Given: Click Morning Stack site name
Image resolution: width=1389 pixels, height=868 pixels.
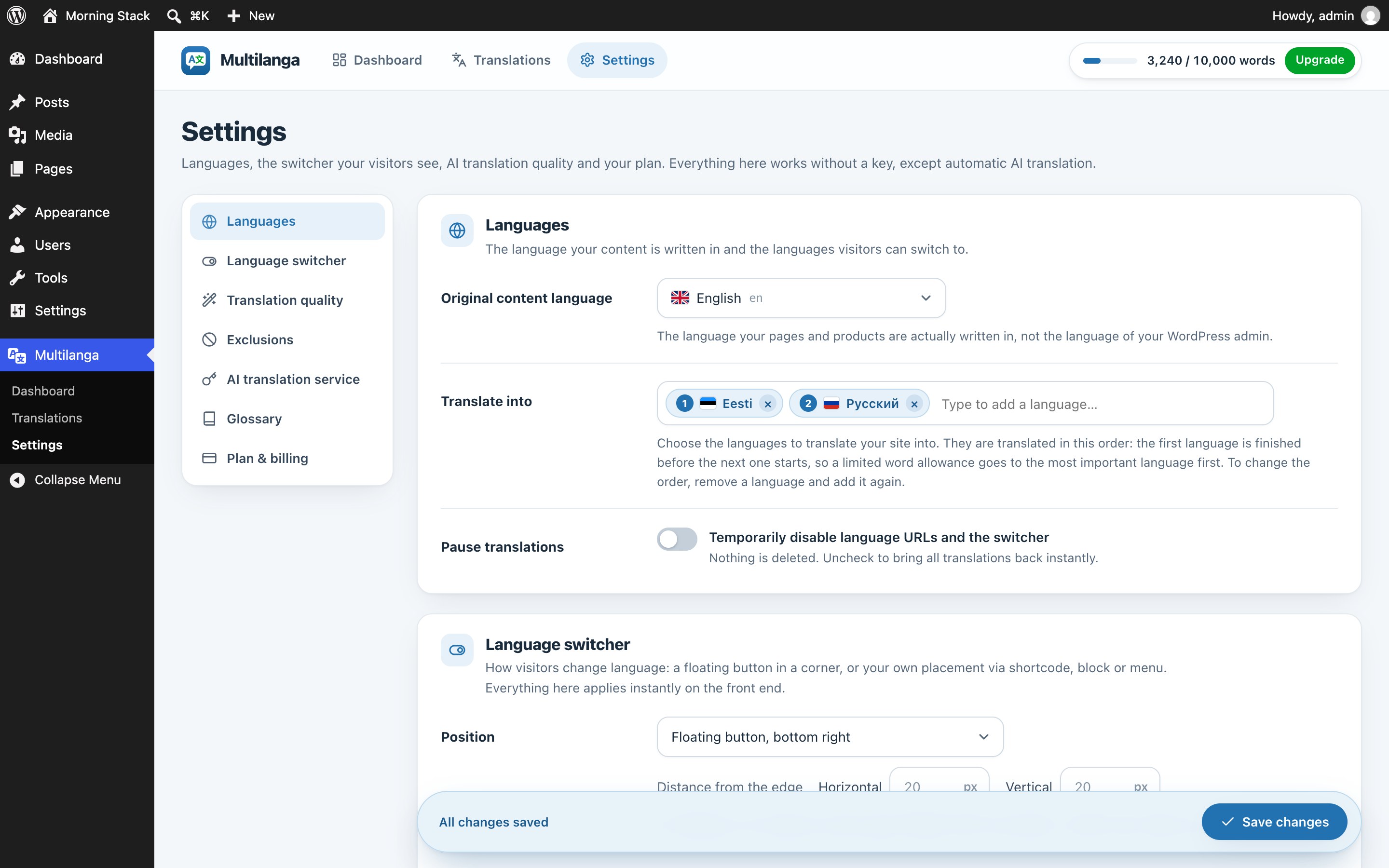Looking at the screenshot, I should coord(108,15).
